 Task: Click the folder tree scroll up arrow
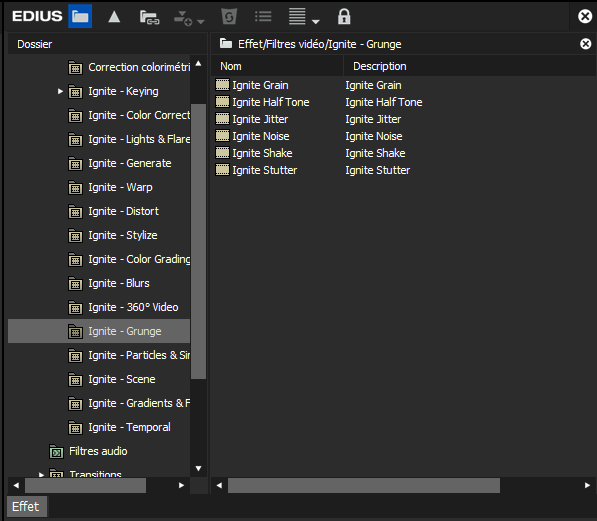point(198,64)
